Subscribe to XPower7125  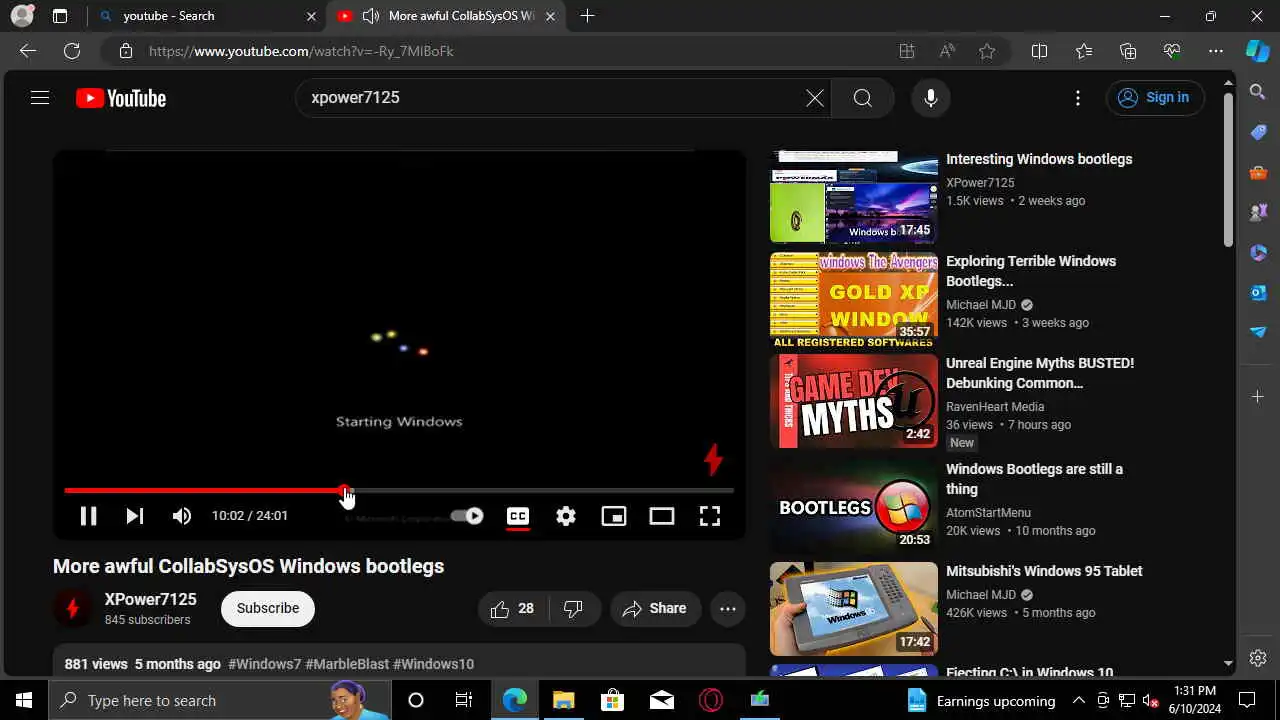point(268,608)
